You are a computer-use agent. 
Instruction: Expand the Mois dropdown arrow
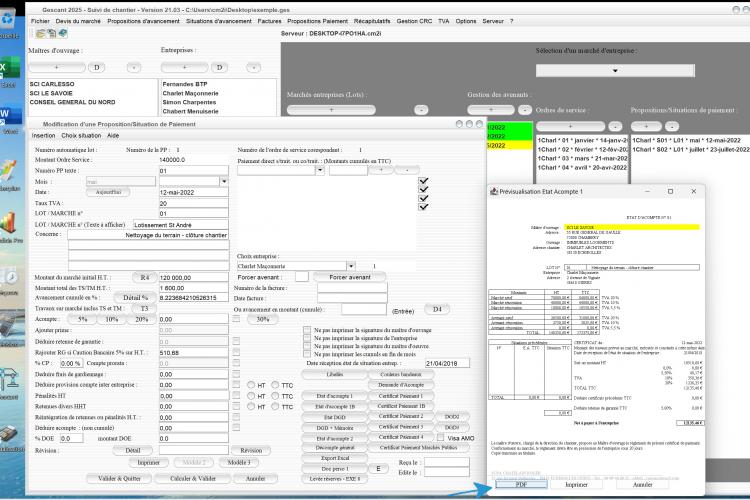point(223,181)
